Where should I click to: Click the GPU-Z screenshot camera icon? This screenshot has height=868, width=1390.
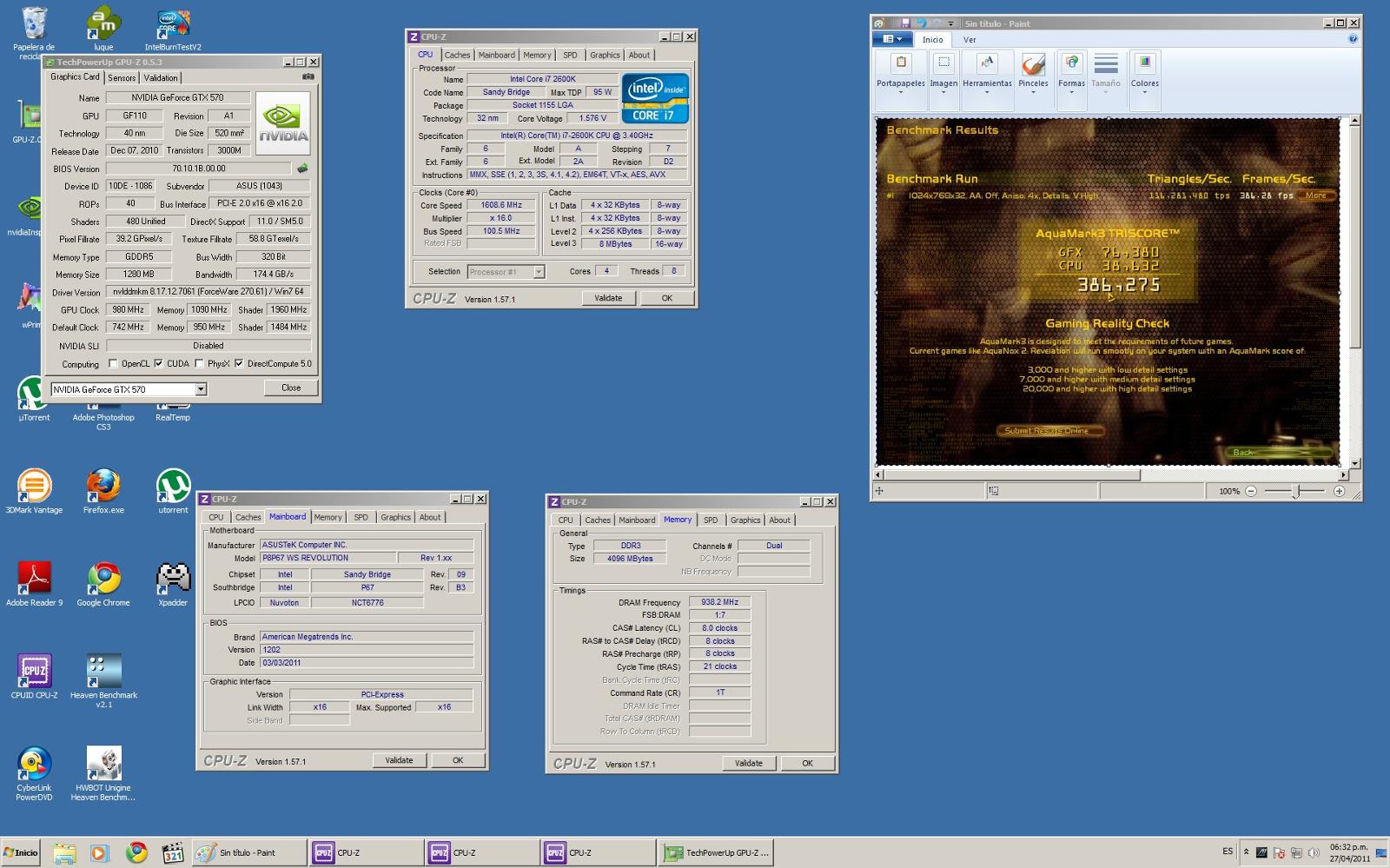tap(308, 76)
